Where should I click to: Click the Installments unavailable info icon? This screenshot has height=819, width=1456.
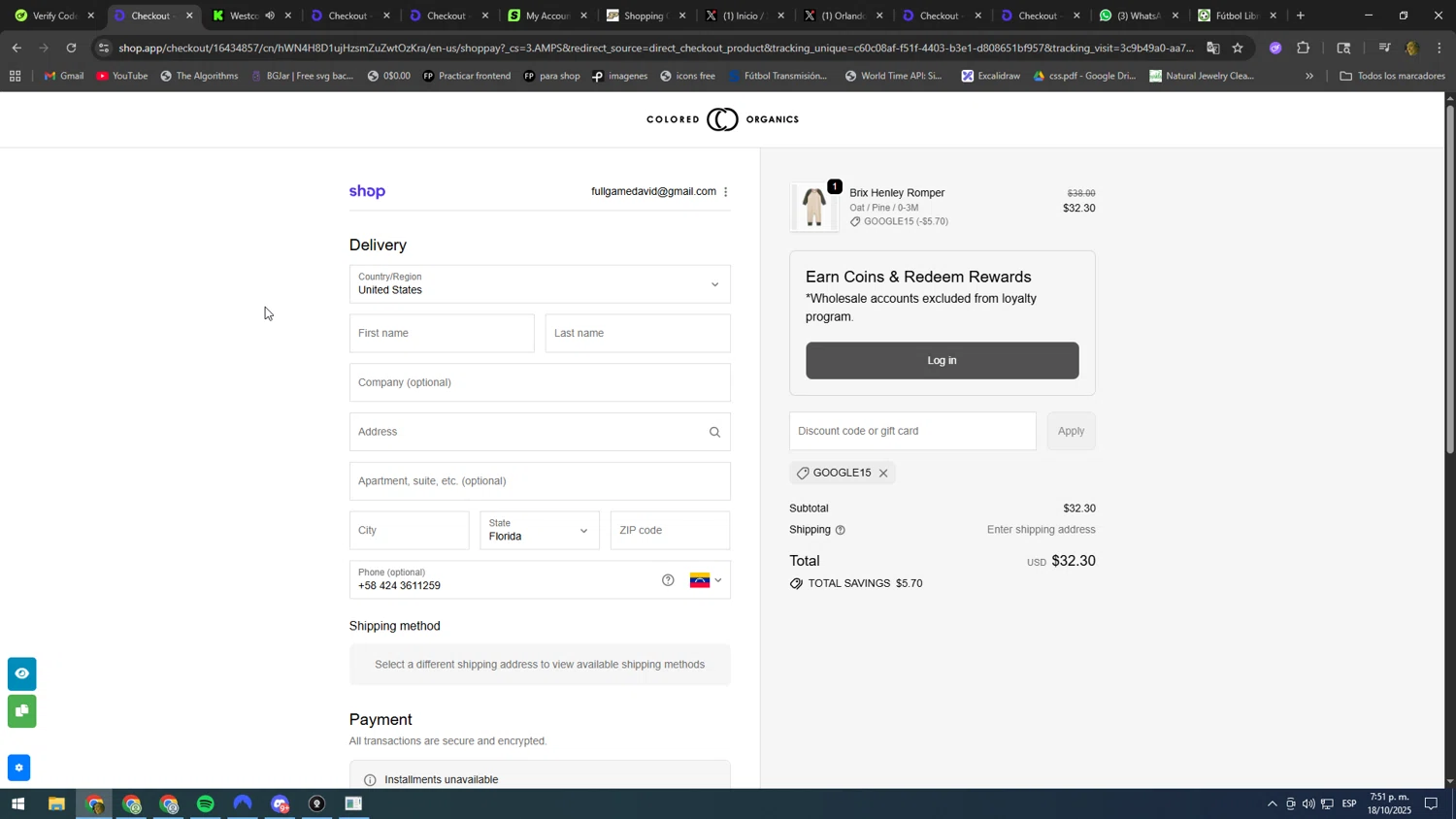[x=369, y=780]
